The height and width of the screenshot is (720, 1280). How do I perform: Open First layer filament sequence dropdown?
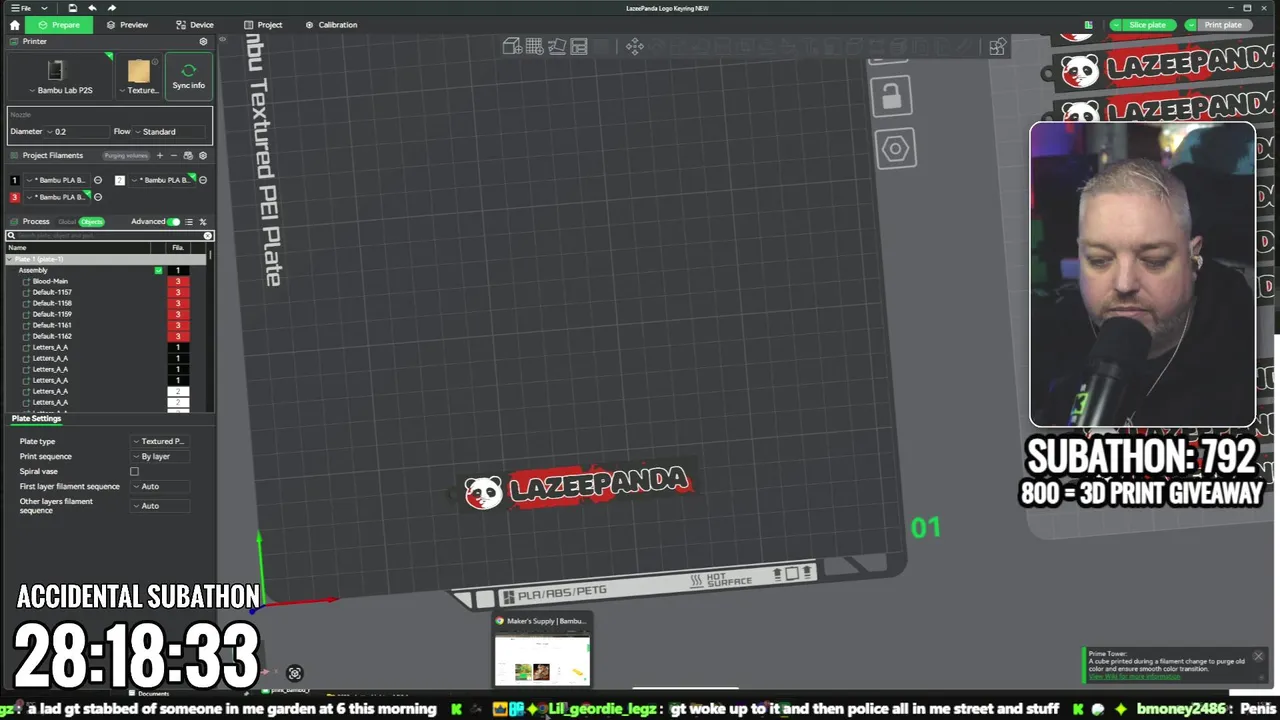160,486
